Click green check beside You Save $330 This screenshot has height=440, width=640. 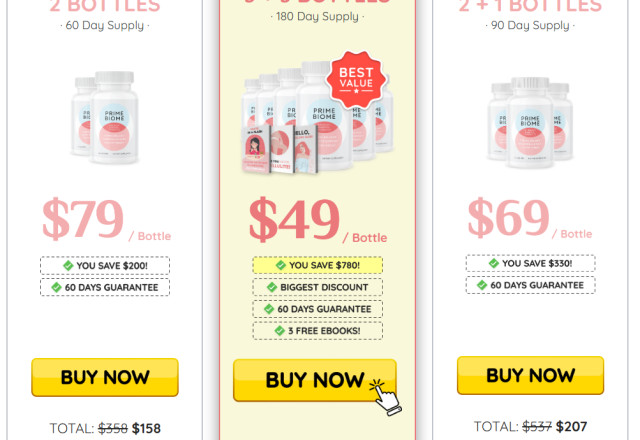[493, 263]
